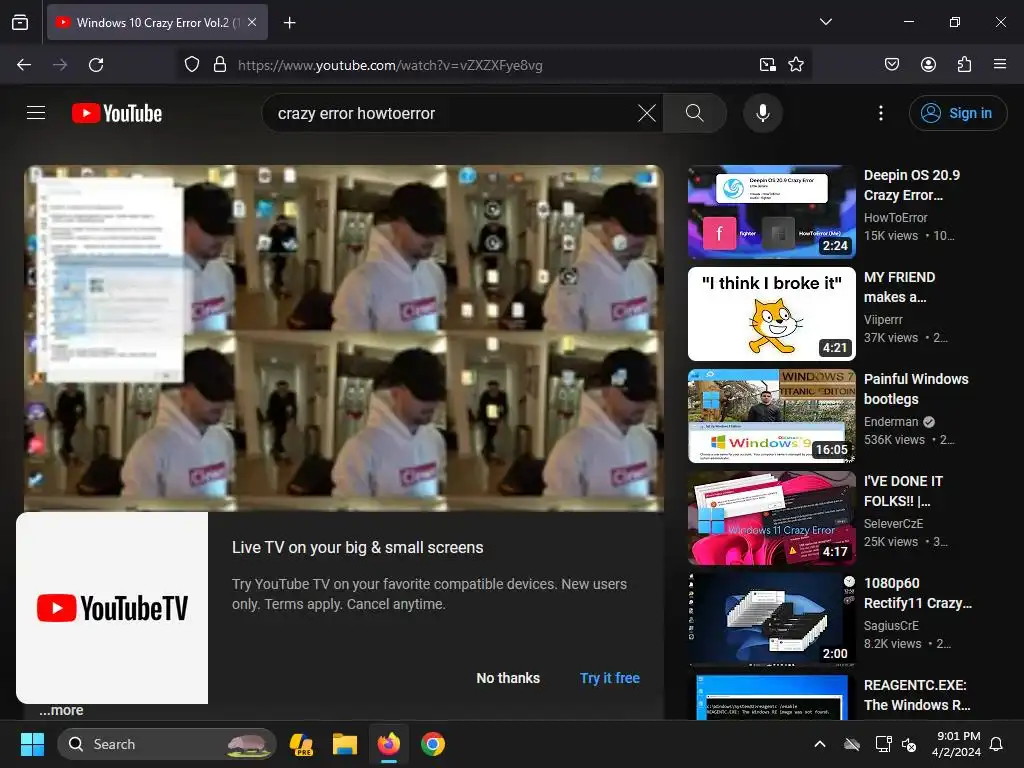Screen dimensions: 1024x768
Task: Switch to Firefox in the taskbar
Action: point(389,744)
